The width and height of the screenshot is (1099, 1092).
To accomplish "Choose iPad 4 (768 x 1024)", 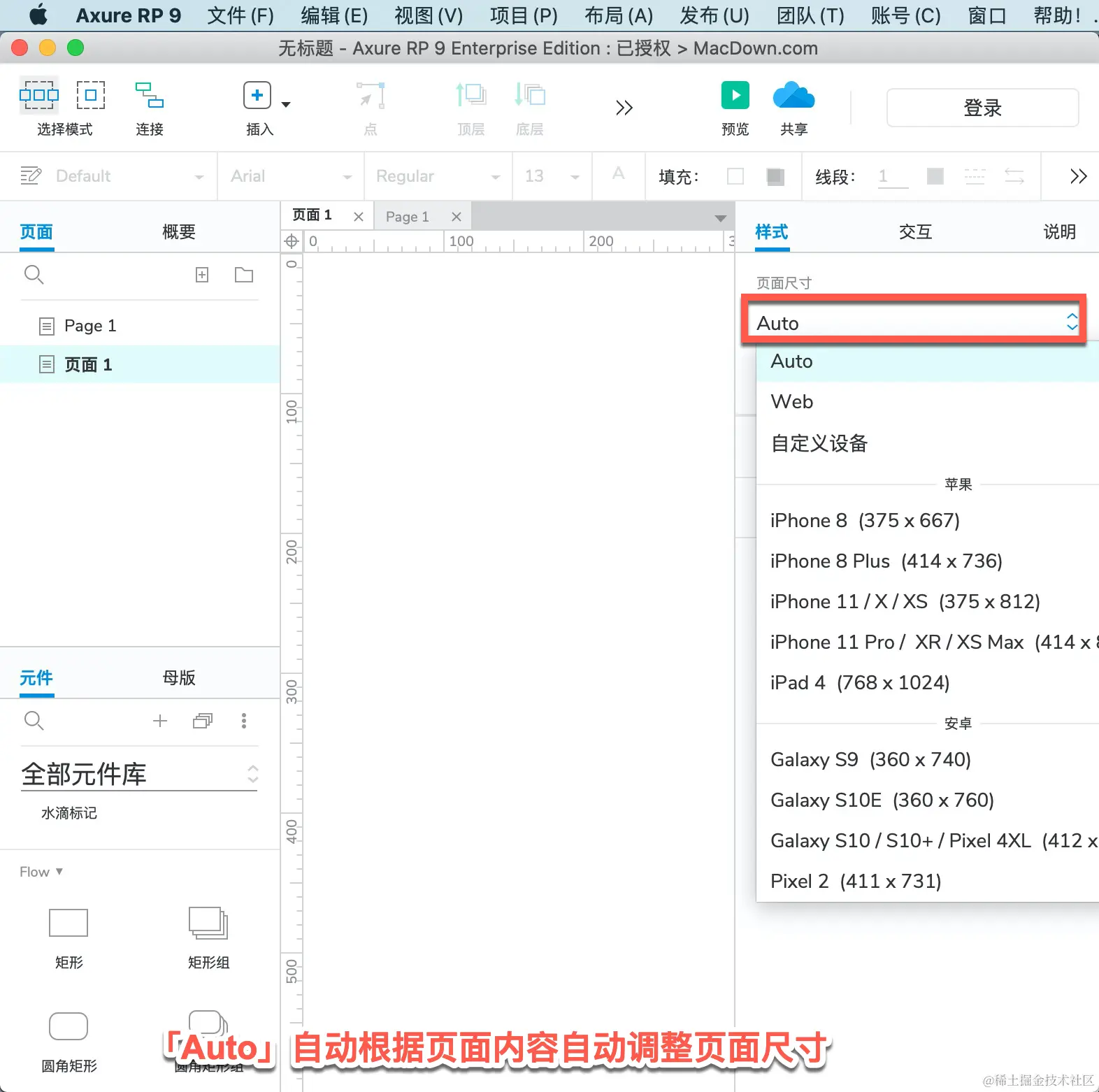I will click(x=928, y=683).
